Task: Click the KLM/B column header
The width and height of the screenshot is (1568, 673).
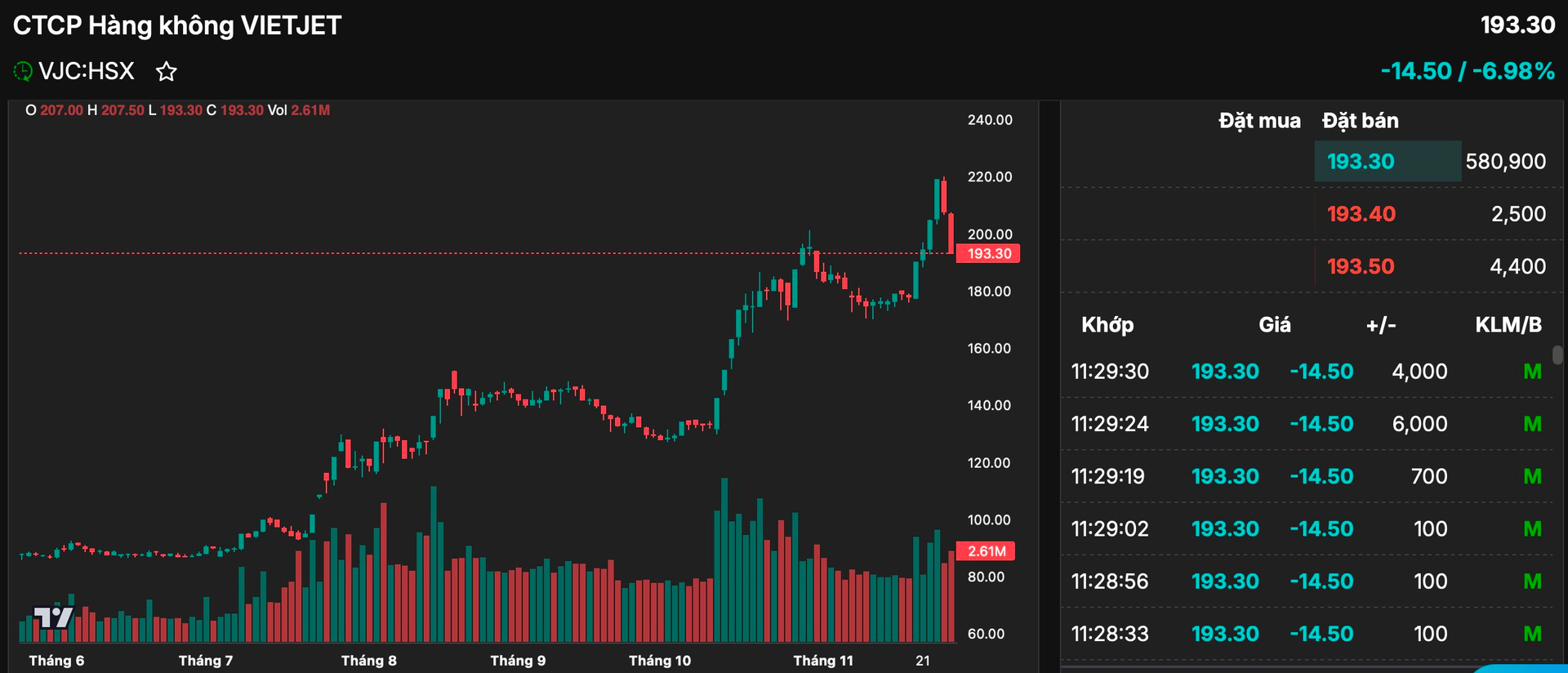Action: click(x=1508, y=325)
